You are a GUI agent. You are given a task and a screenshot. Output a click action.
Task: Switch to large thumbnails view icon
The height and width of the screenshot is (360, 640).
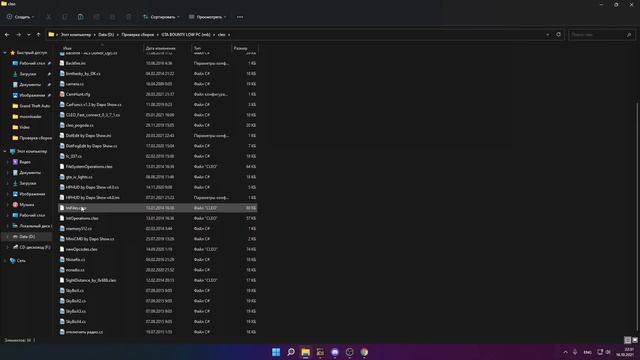pos(635,340)
